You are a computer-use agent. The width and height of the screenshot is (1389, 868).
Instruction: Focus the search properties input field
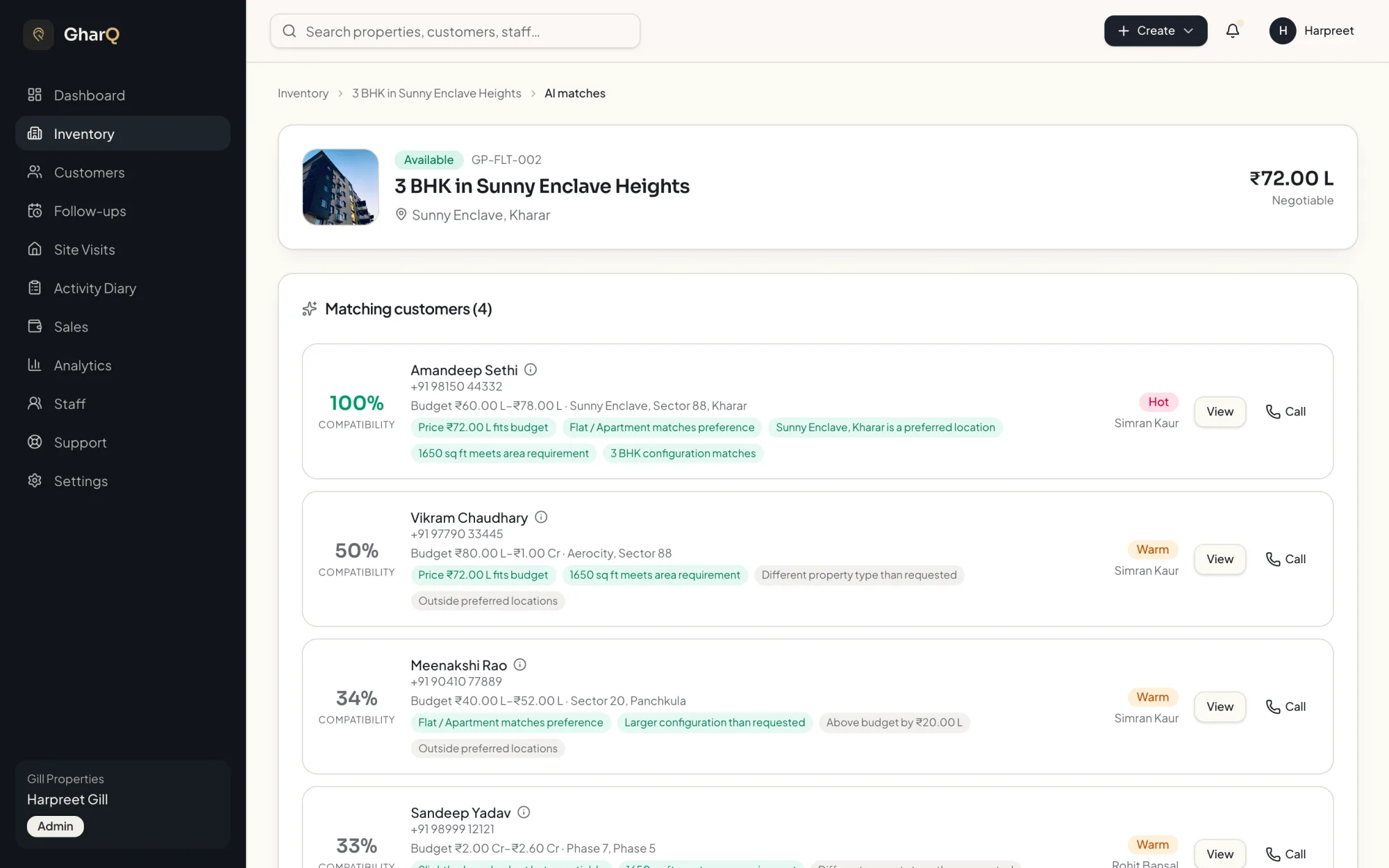(x=455, y=31)
